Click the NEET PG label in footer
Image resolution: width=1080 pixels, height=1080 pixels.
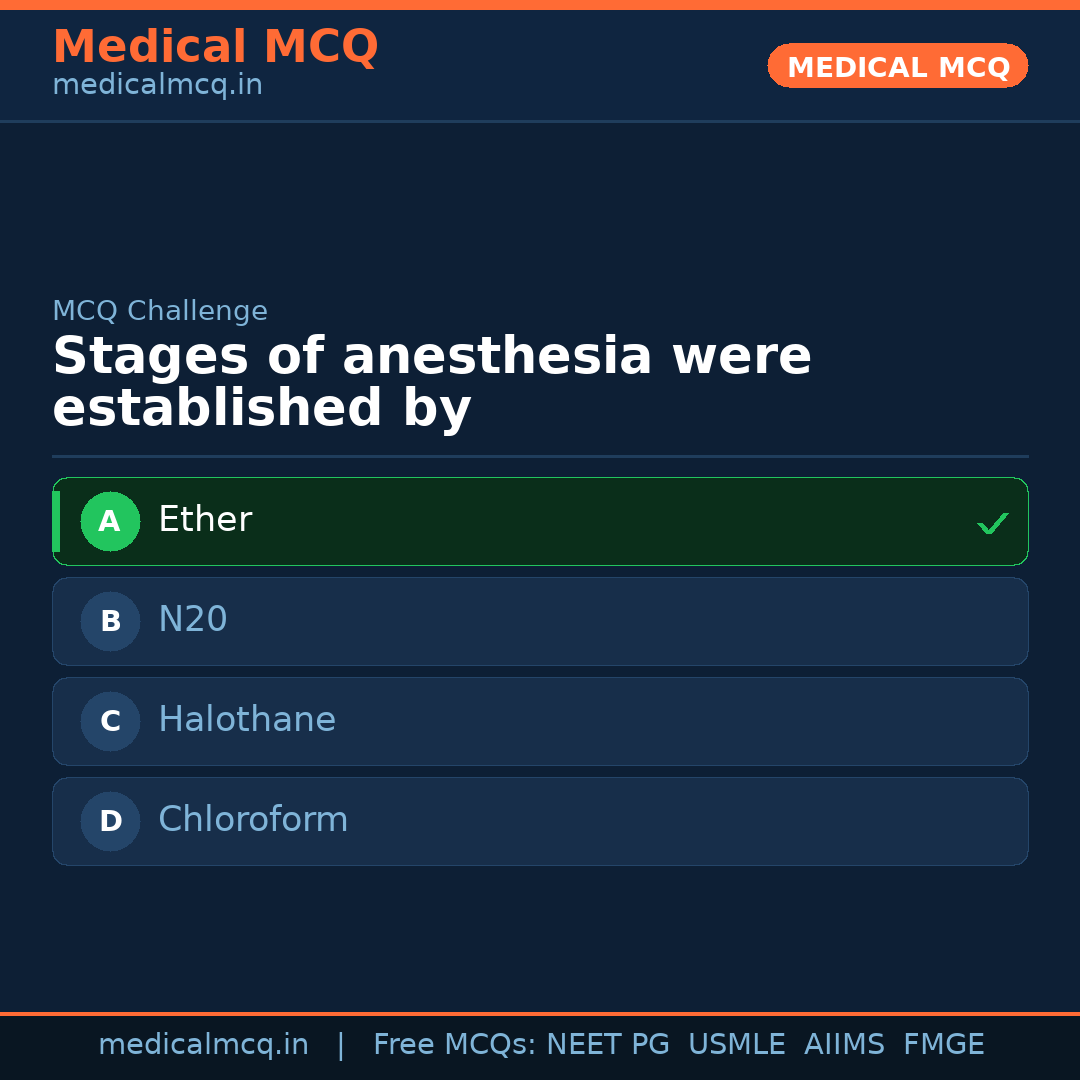(x=607, y=1043)
